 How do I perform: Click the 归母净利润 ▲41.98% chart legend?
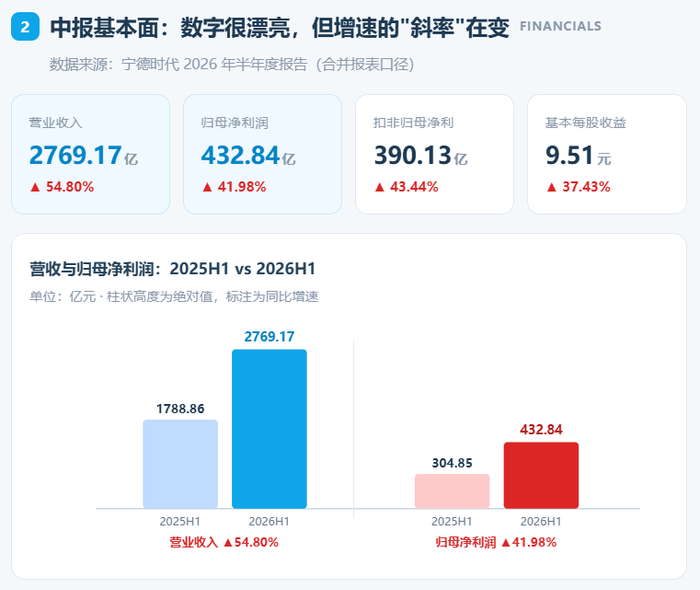click(x=496, y=542)
